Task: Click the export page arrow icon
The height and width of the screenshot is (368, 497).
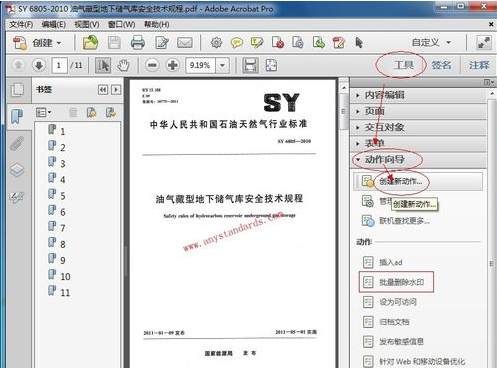Action: pos(319,43)
